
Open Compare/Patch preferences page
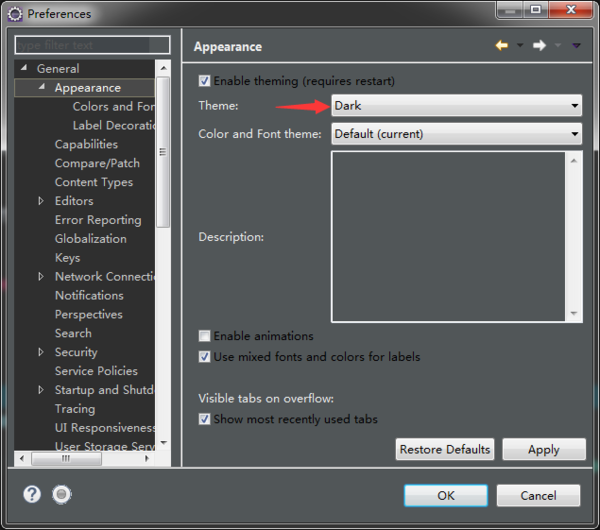(x=97, y=163)
